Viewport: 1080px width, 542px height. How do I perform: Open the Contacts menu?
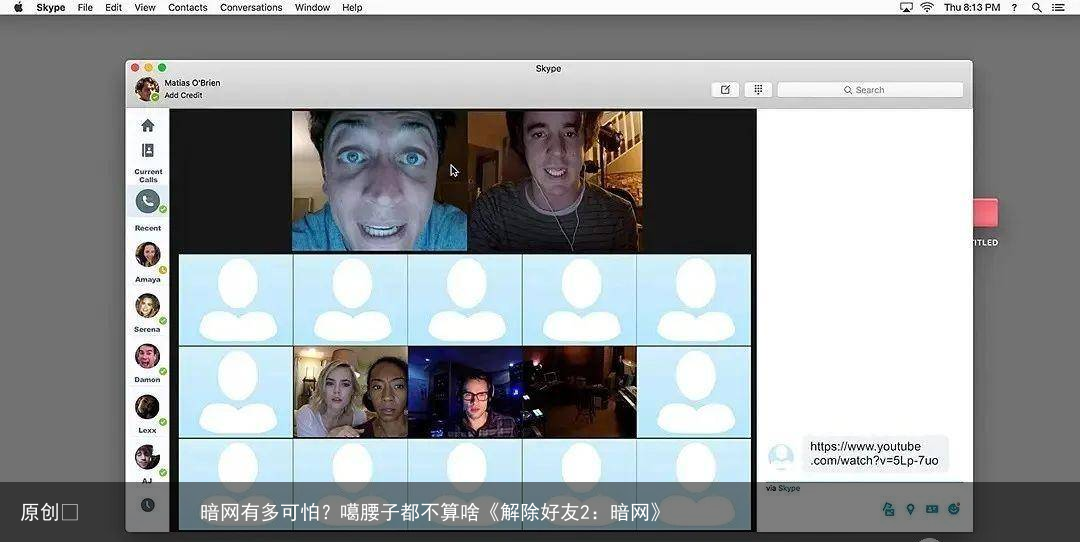coord(187,8)
